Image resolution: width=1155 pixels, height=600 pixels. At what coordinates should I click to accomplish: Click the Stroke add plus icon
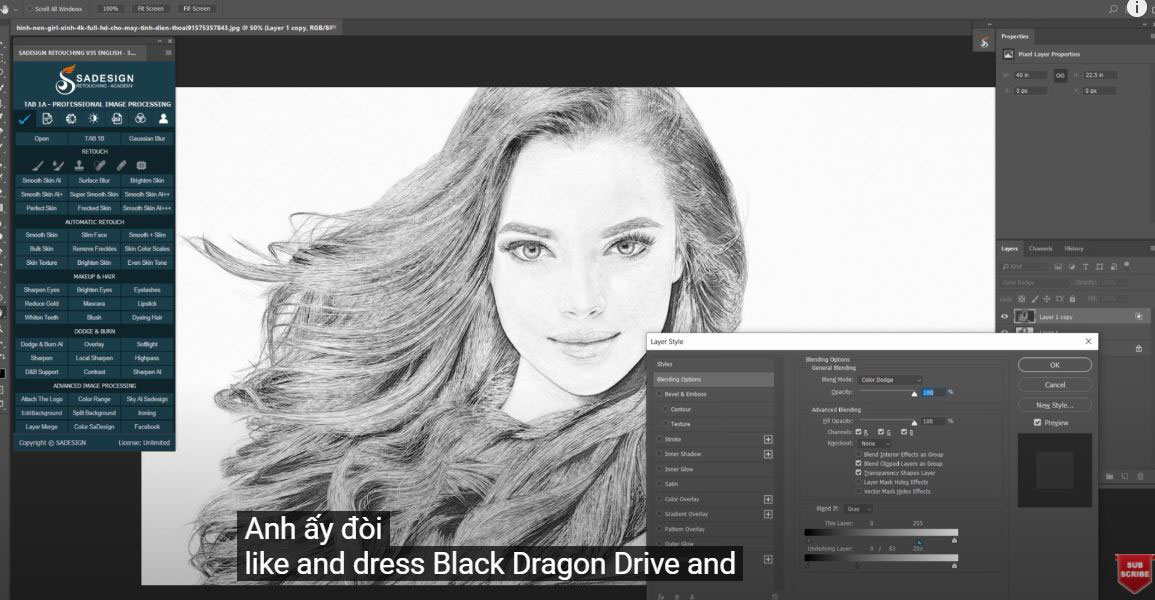pos(768,439)
